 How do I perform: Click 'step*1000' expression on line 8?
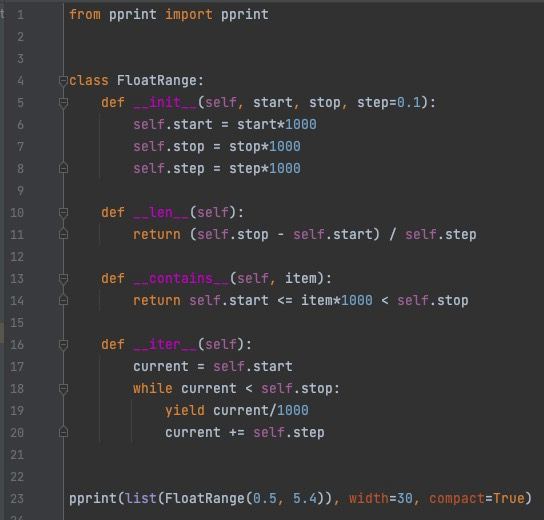[x=265, y=169]
